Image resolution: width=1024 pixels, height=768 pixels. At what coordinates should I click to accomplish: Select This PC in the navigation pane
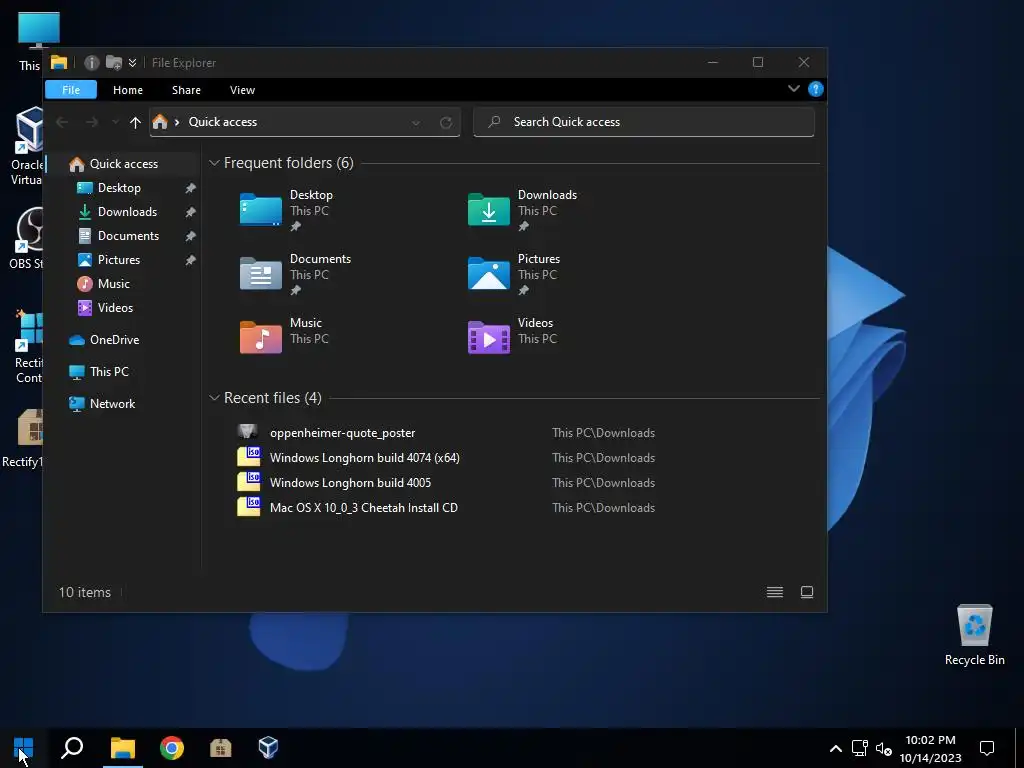point(109,372)
